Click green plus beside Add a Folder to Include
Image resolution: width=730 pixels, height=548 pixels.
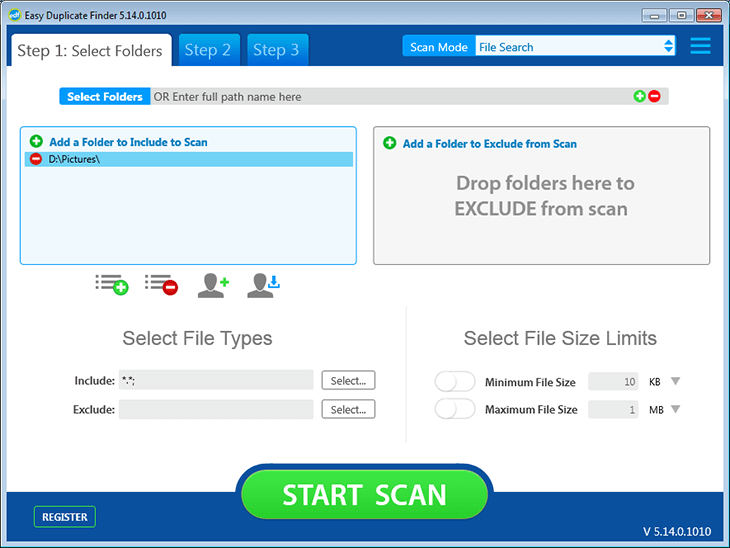click(x=36, y=141)
